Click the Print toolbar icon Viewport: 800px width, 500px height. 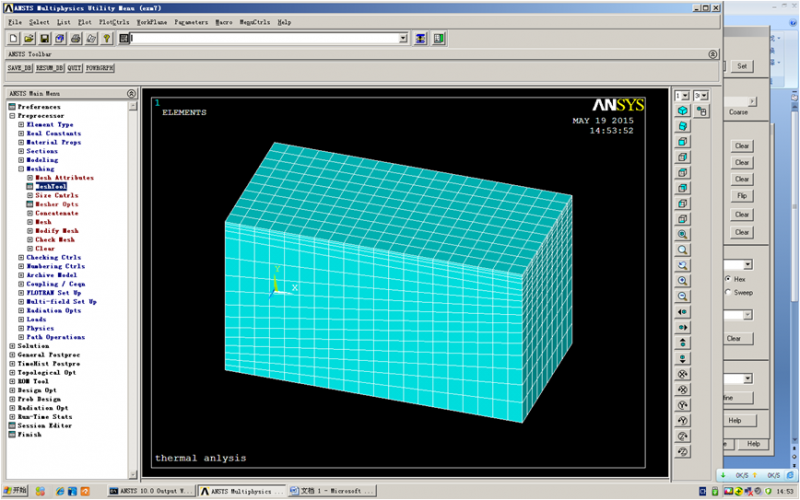click(76, 38)
